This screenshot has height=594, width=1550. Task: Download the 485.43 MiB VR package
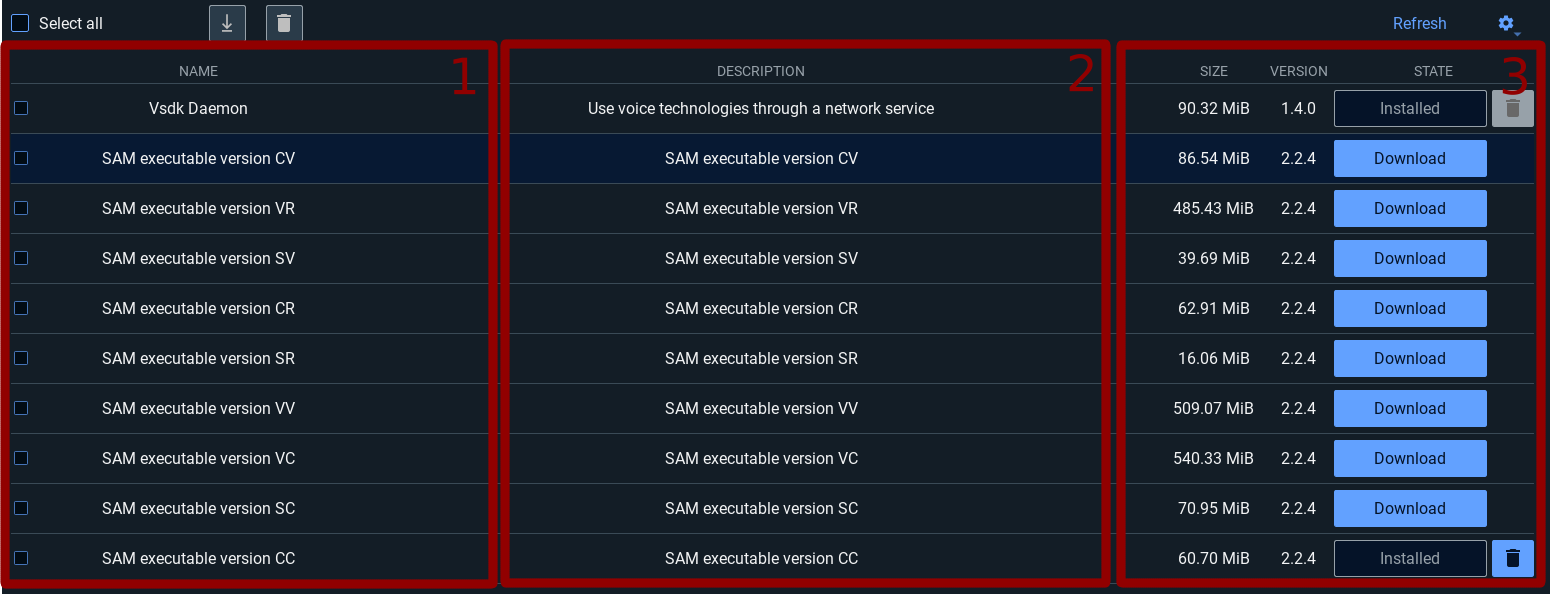[x=1409, y=209]
